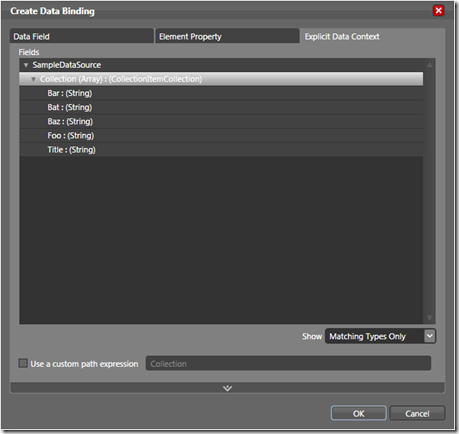The image size is (459, 434).
Task: Pick the Foo : (String) field
Action: [221, 136]
